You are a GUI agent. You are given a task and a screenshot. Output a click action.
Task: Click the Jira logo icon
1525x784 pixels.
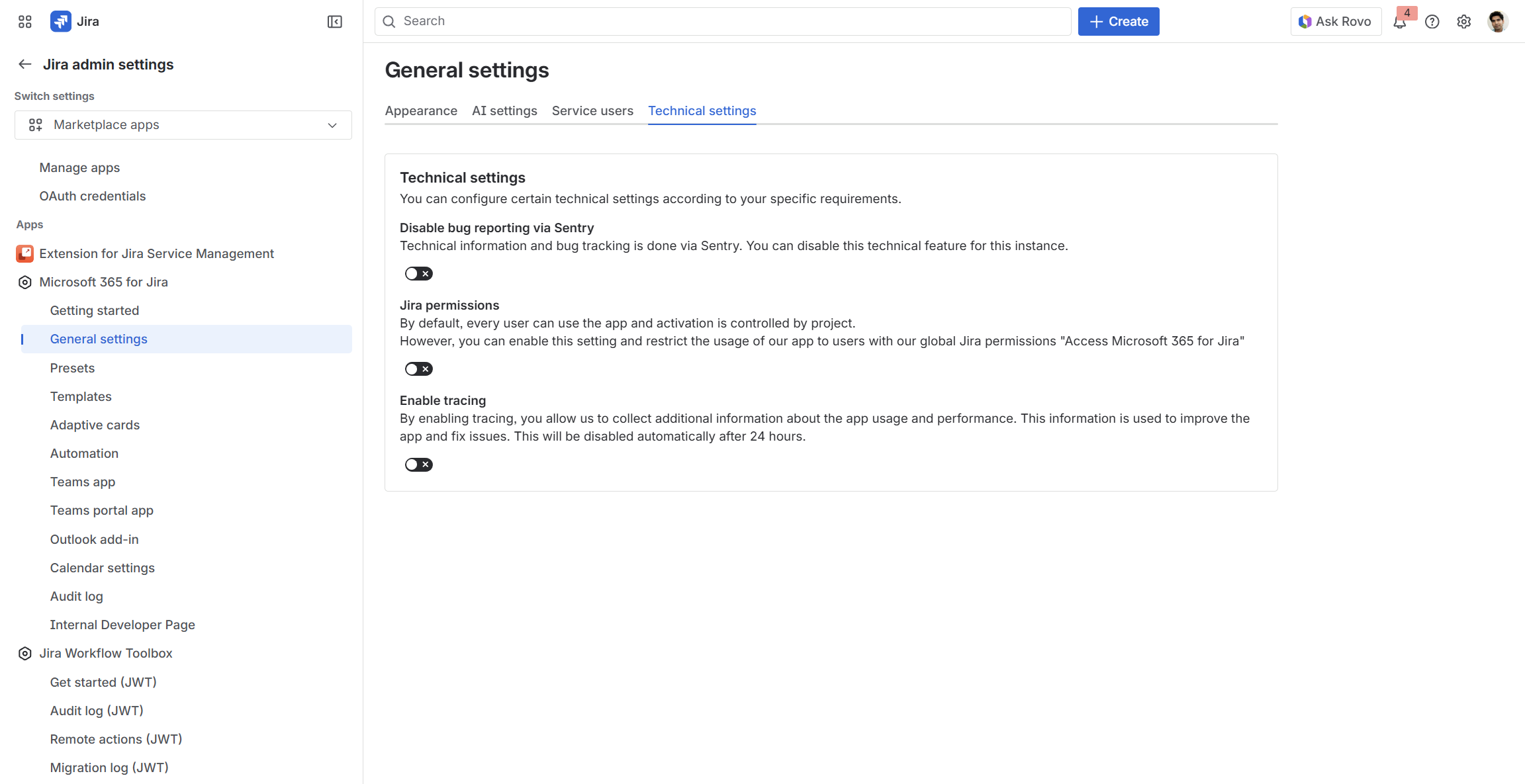click(x=61, y=22)
